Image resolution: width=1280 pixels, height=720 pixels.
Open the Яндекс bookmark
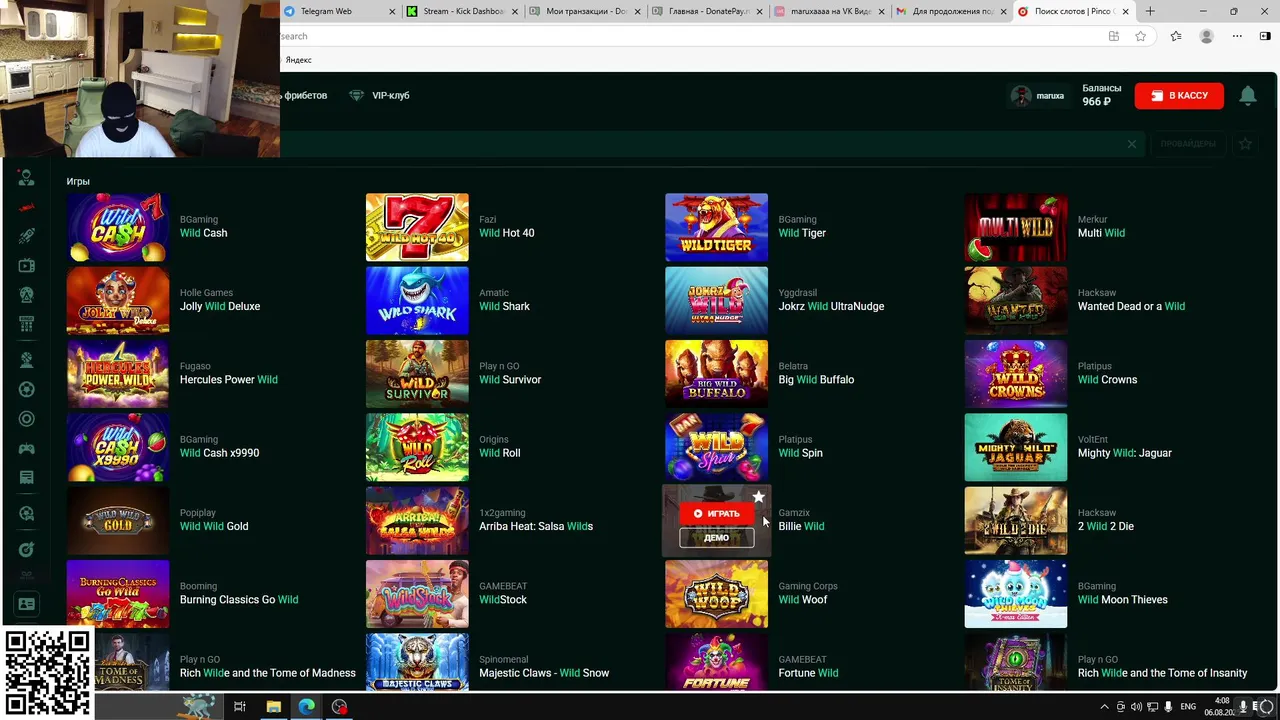click(298, 60)
